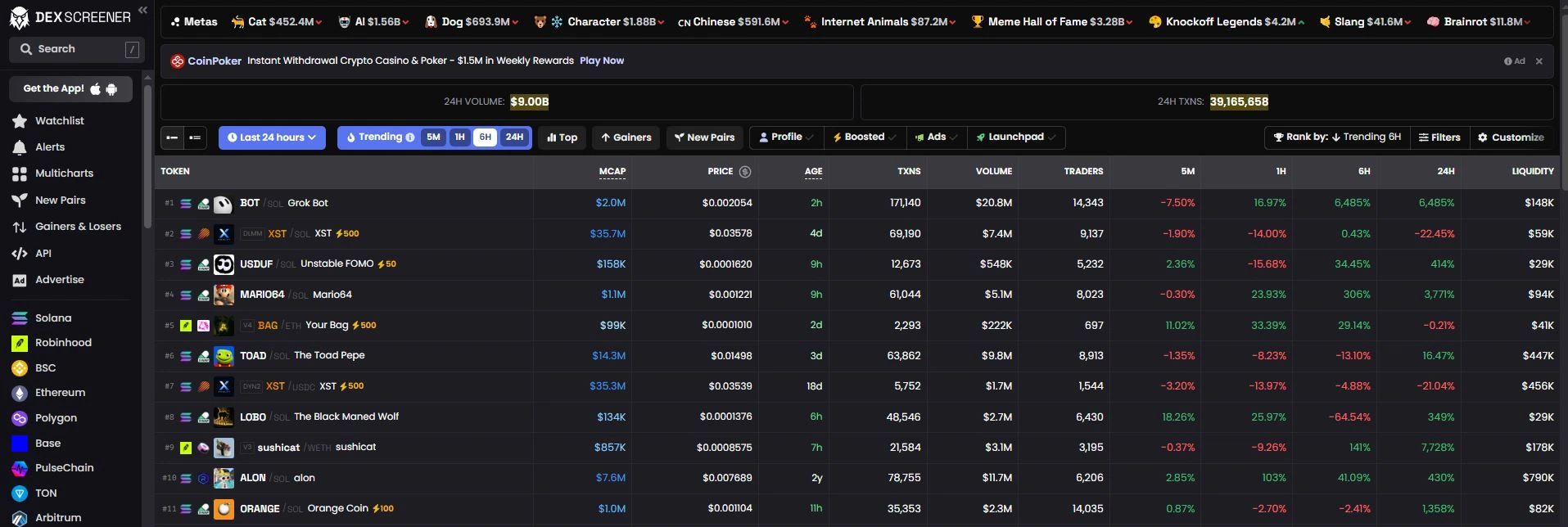Screen dimensions: 1568x527
Task: Expand Cat $452.4M meta
Action: tap(277, 22)
